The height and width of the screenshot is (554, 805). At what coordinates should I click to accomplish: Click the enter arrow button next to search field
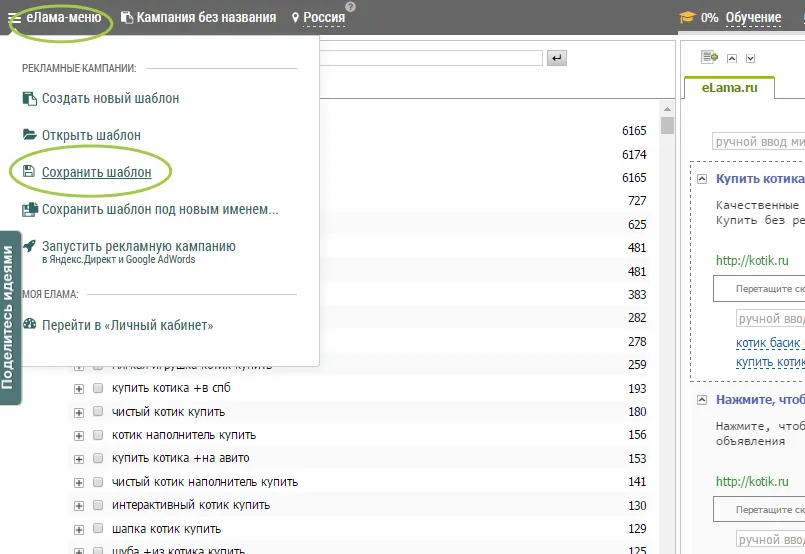coord(557,58)
